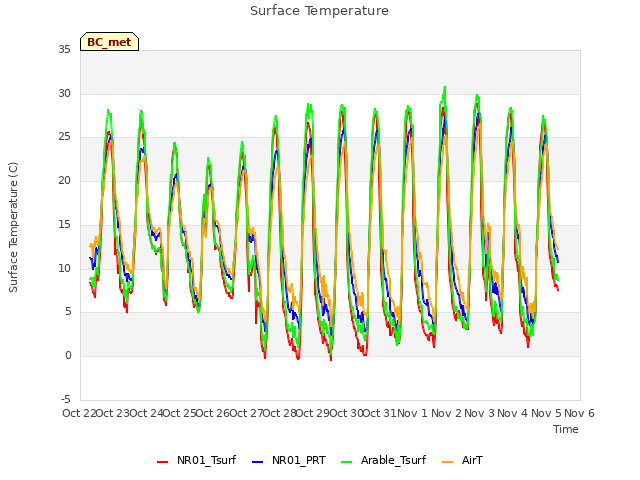This screenshot has width=640, height=480.
Task: Click the Oct 27 x-axis tick label
Action: tap(246, 413)
